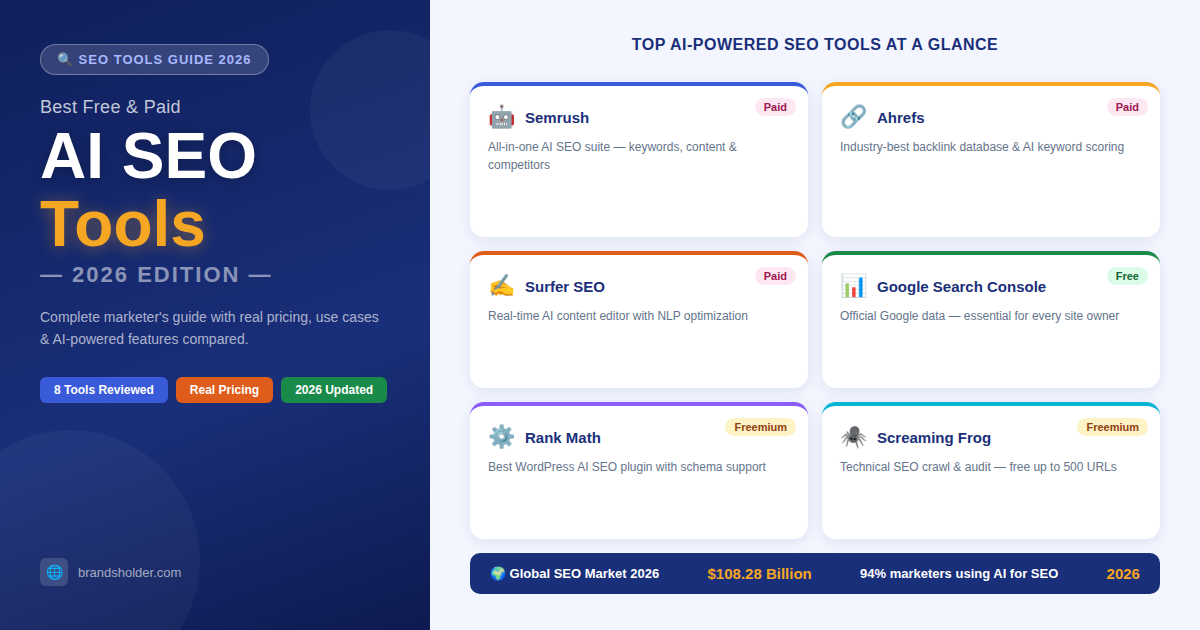
Task: Click the "Top AI-Powered SEO Tools at a Glance" heading
Action: (x=815, y=45)
